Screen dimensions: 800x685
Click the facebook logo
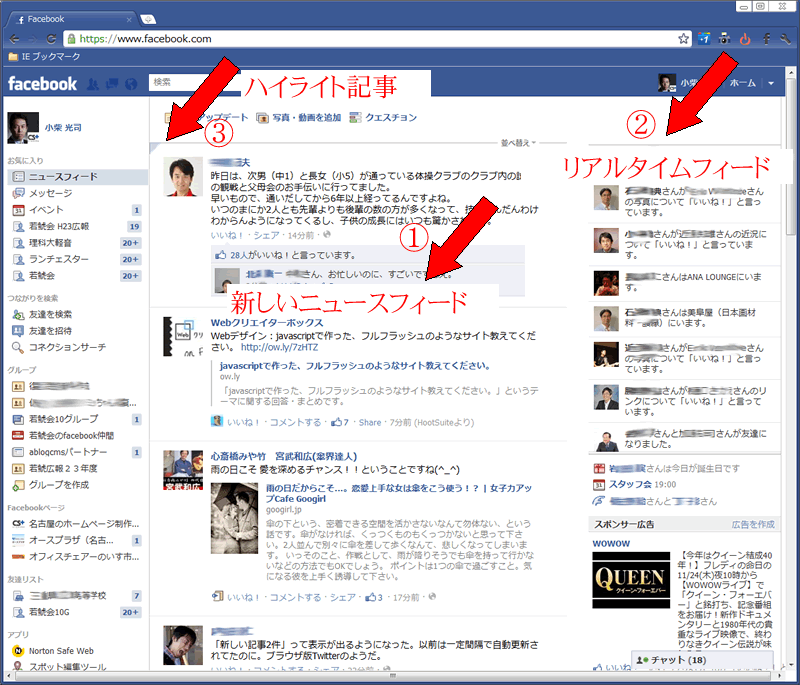click(42, 84)
